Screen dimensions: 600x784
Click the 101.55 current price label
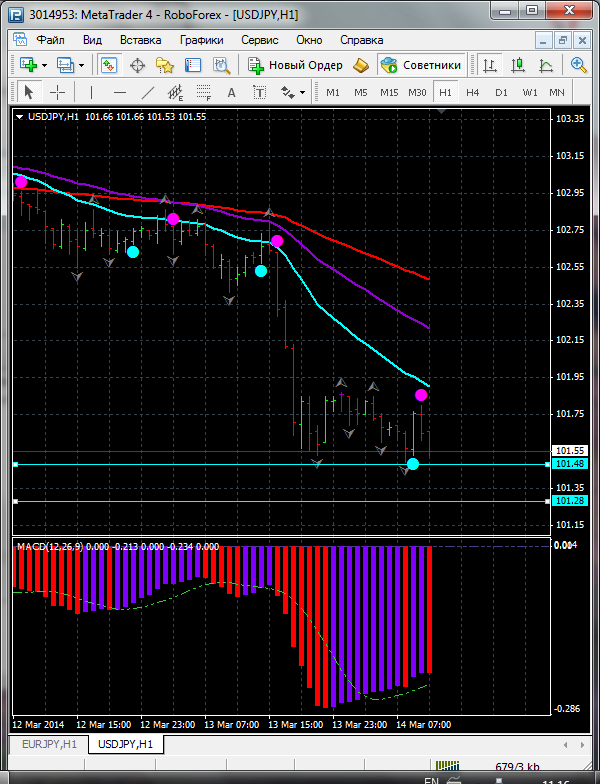point(570,451)
